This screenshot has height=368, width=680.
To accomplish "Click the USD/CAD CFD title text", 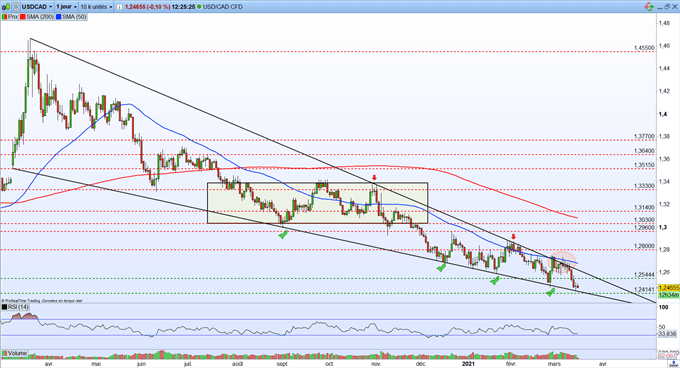I will click(222, 7).
